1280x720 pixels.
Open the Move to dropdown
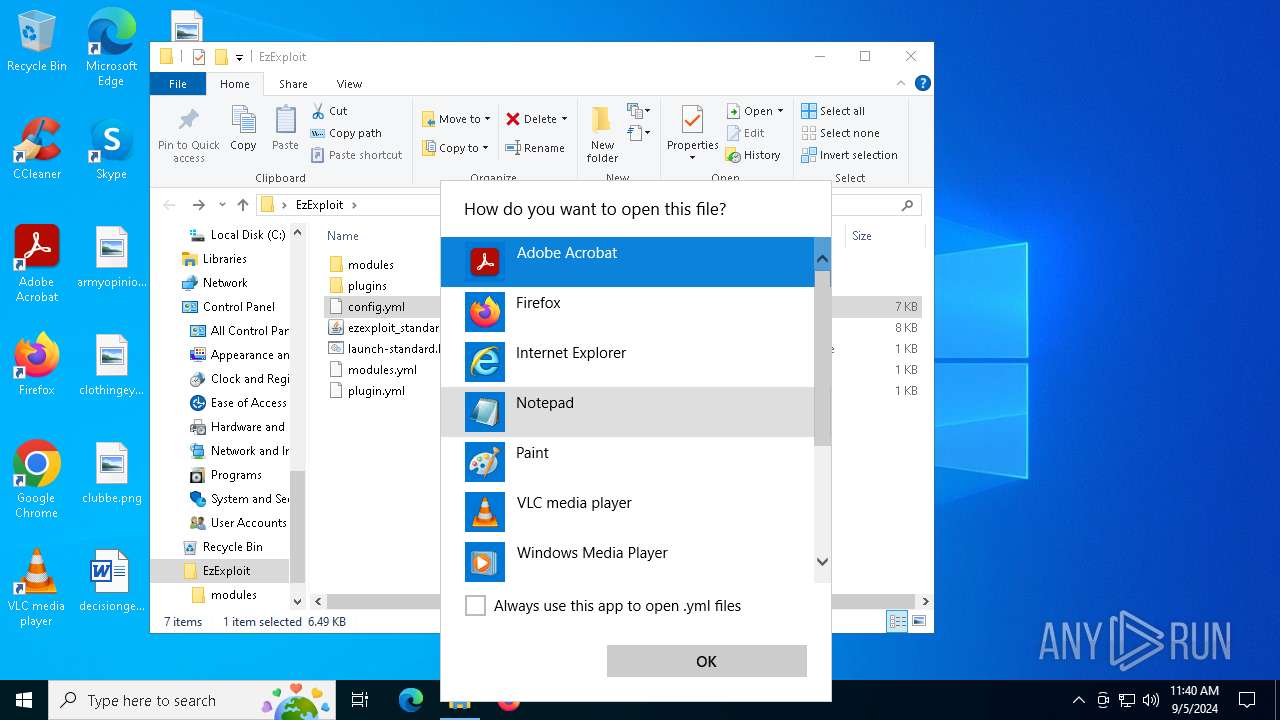click(456, 119)
